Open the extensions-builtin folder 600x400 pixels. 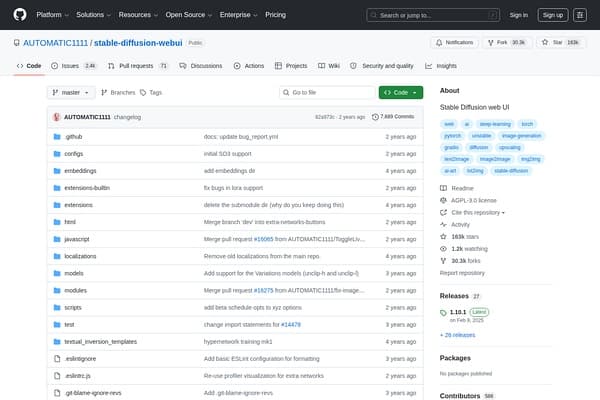click(87, 188)
